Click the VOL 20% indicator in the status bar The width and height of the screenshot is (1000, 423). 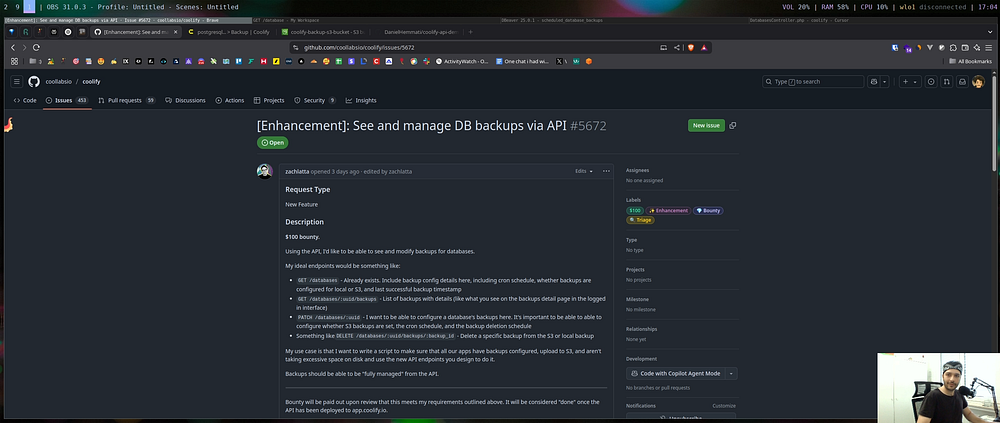click(796, 7)
